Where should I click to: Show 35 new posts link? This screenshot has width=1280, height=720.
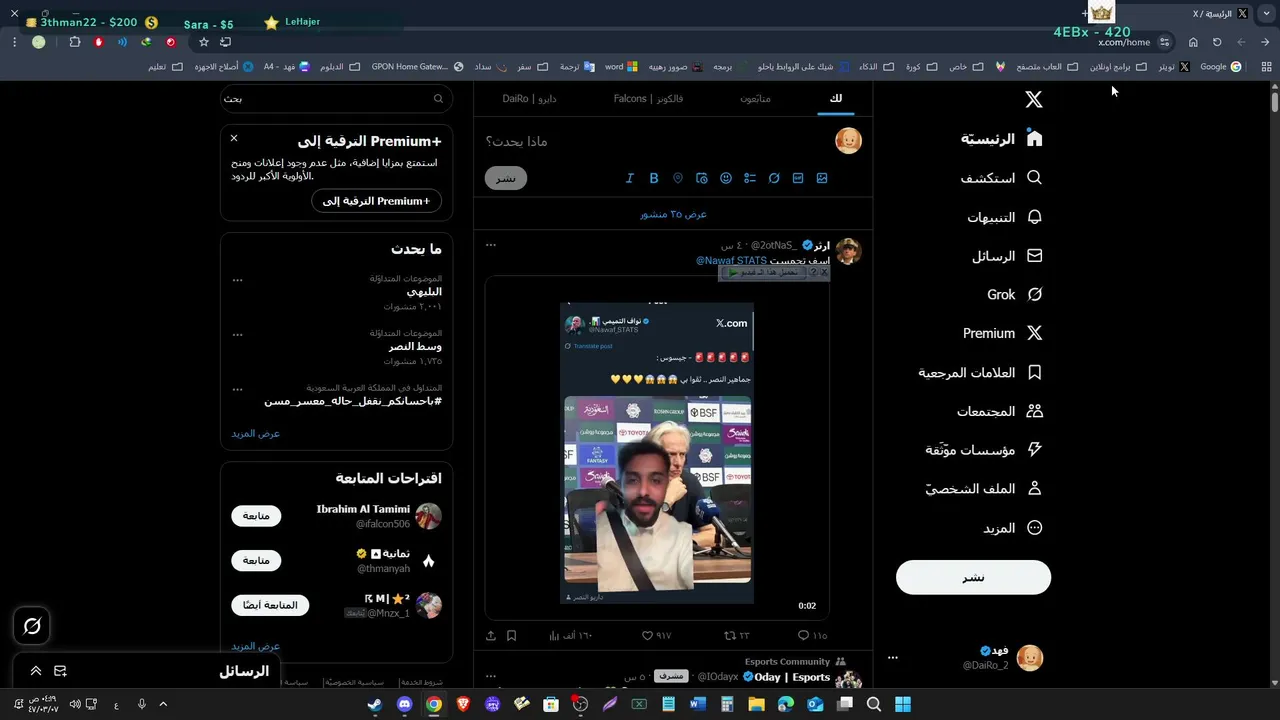point(673,214)
